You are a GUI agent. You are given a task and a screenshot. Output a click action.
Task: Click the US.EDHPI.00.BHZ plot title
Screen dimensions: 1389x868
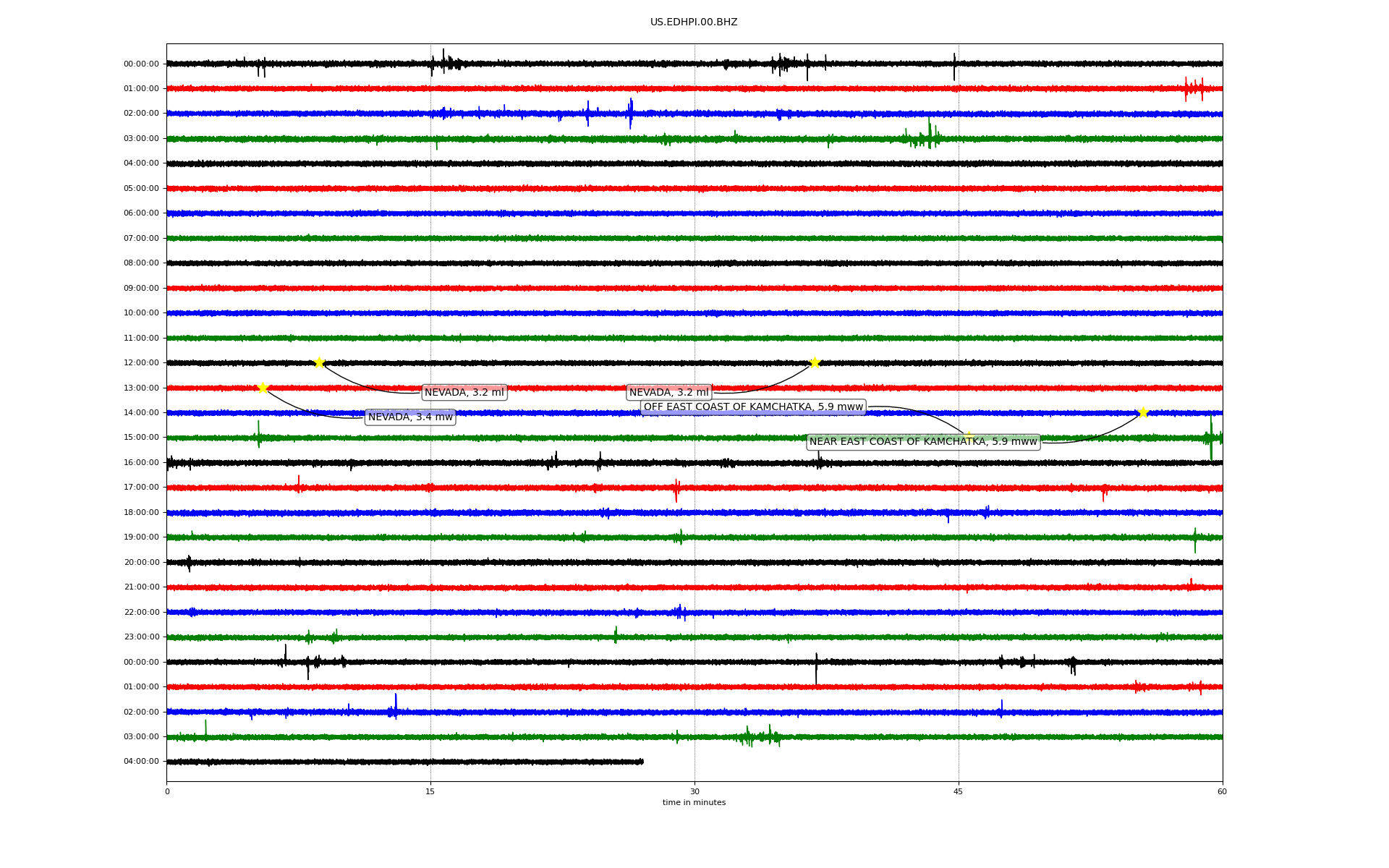693,22
